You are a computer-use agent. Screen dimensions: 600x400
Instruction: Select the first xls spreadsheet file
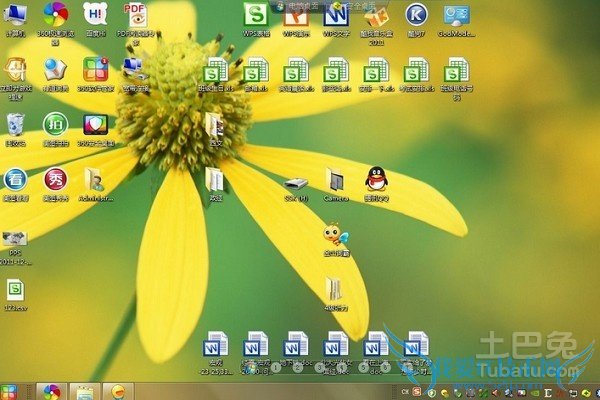(216, 71)
